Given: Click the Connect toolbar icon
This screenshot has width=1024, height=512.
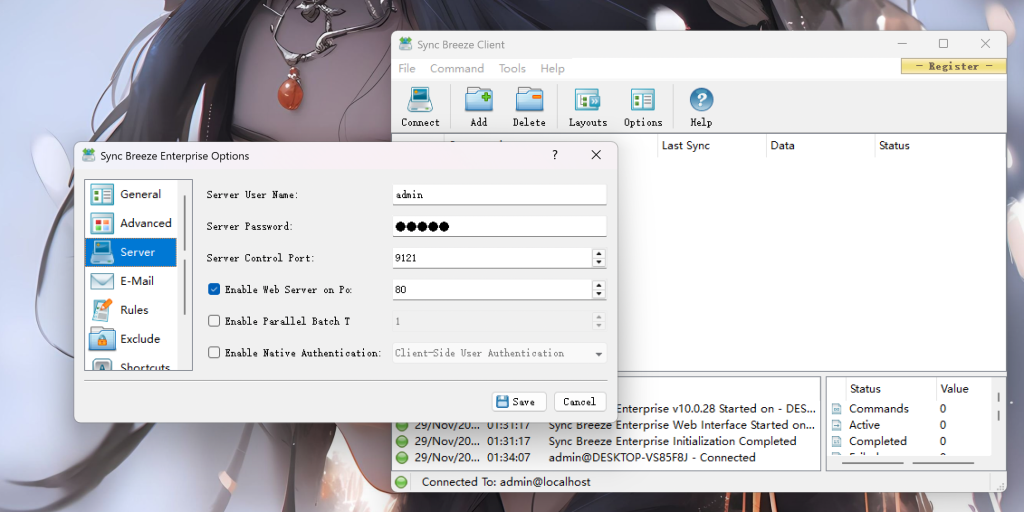Looking at the screenshot, I should point(420,100).
